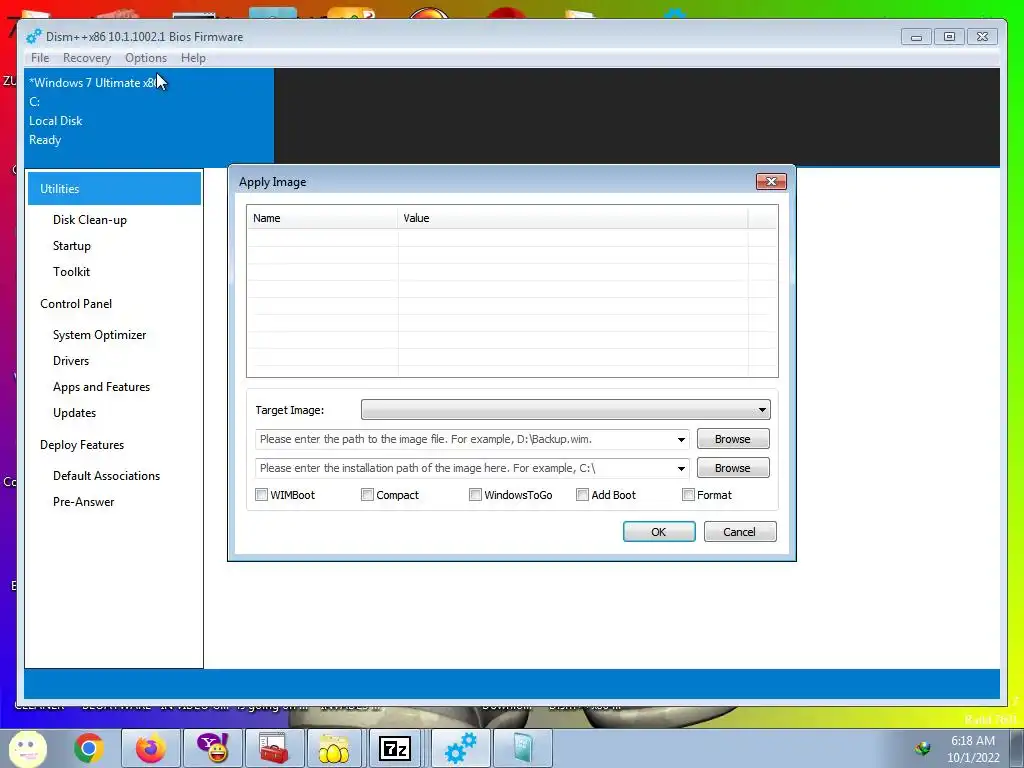Open the Help menu
The width and height of the screenshot is (1024, 768).
click(193, 57)
